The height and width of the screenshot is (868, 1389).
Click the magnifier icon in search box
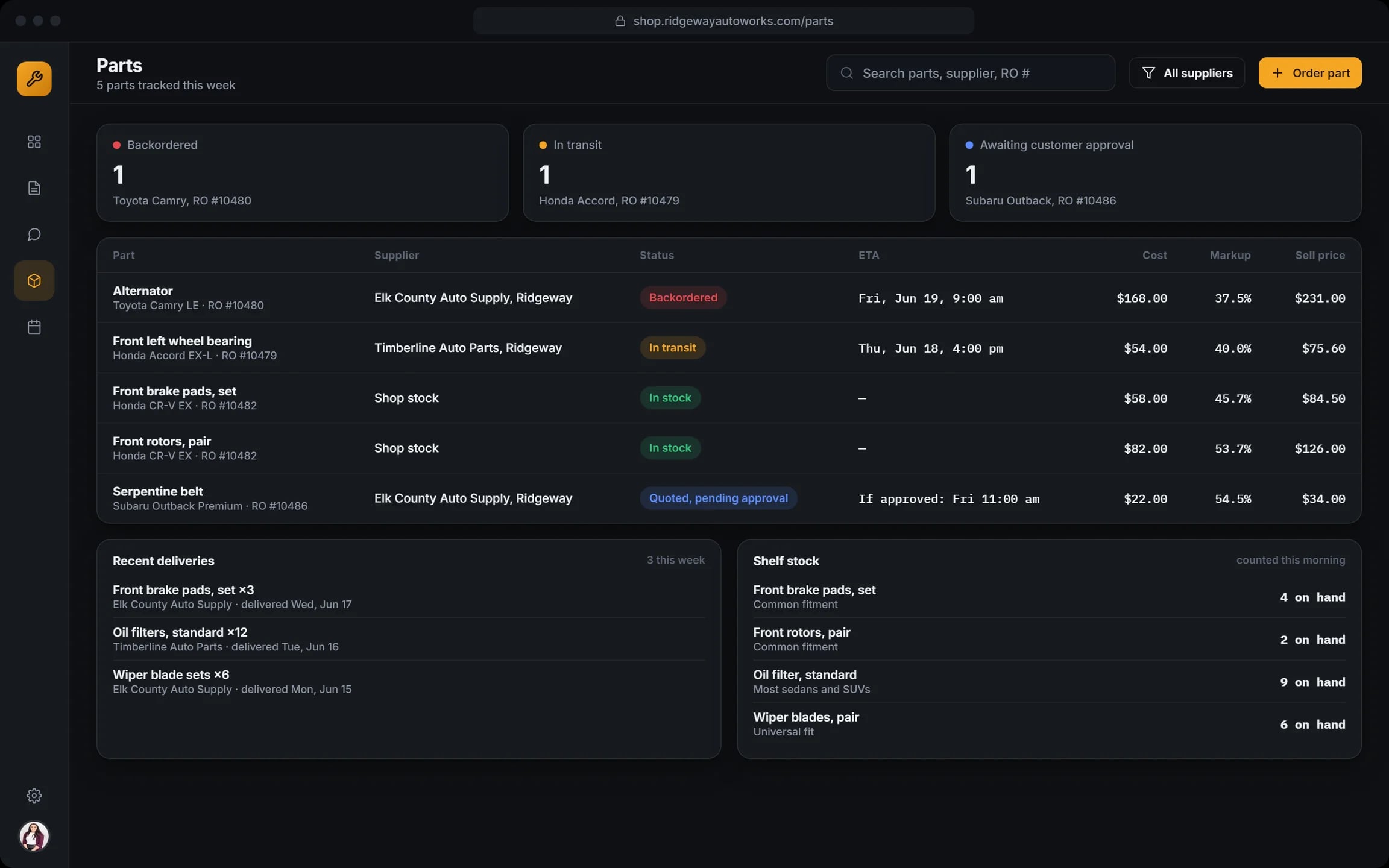tap(847, 73)
